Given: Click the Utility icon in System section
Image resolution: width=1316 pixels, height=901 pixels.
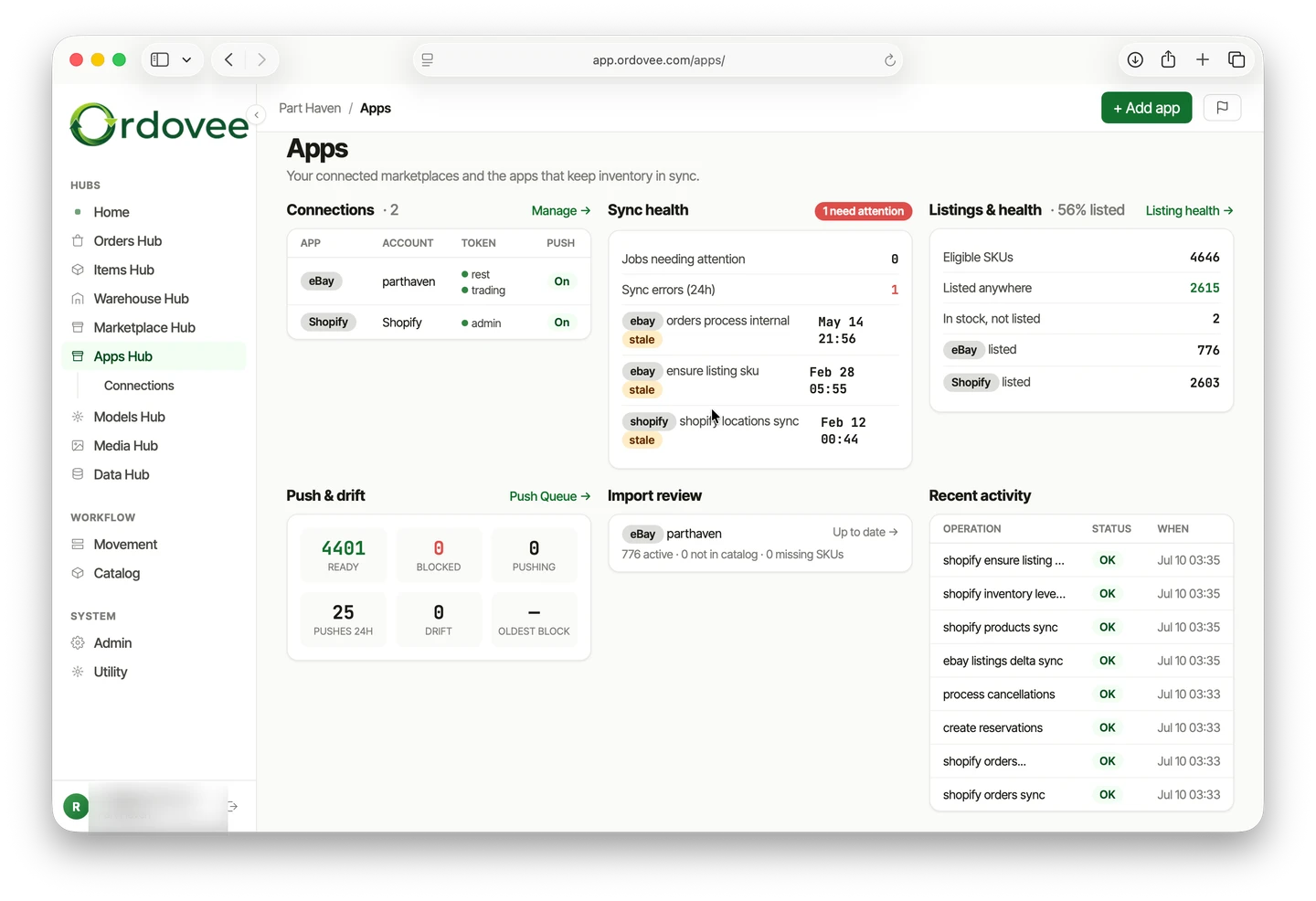Looking at the screenshot, I should click(x=78, y=672).
